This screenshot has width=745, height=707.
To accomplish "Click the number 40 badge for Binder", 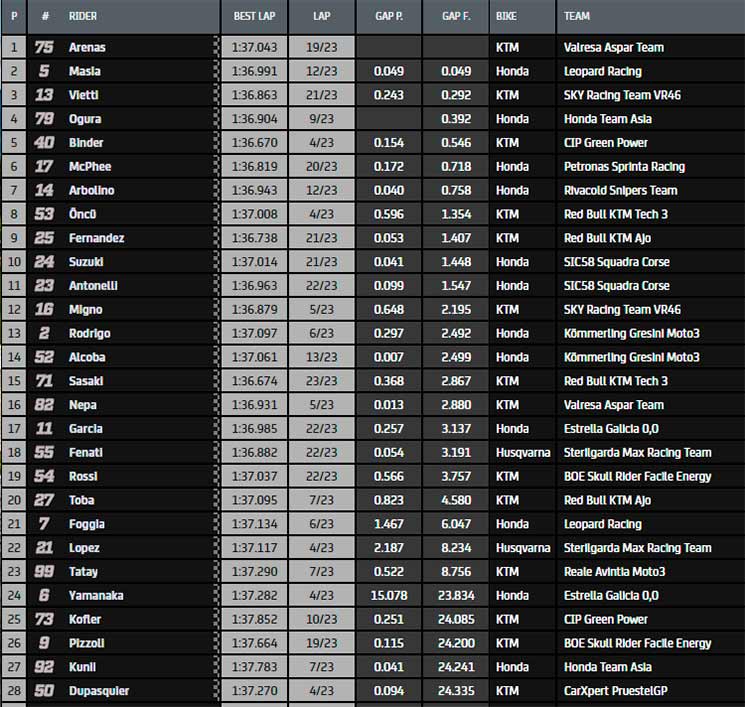I will click(44, 143).
